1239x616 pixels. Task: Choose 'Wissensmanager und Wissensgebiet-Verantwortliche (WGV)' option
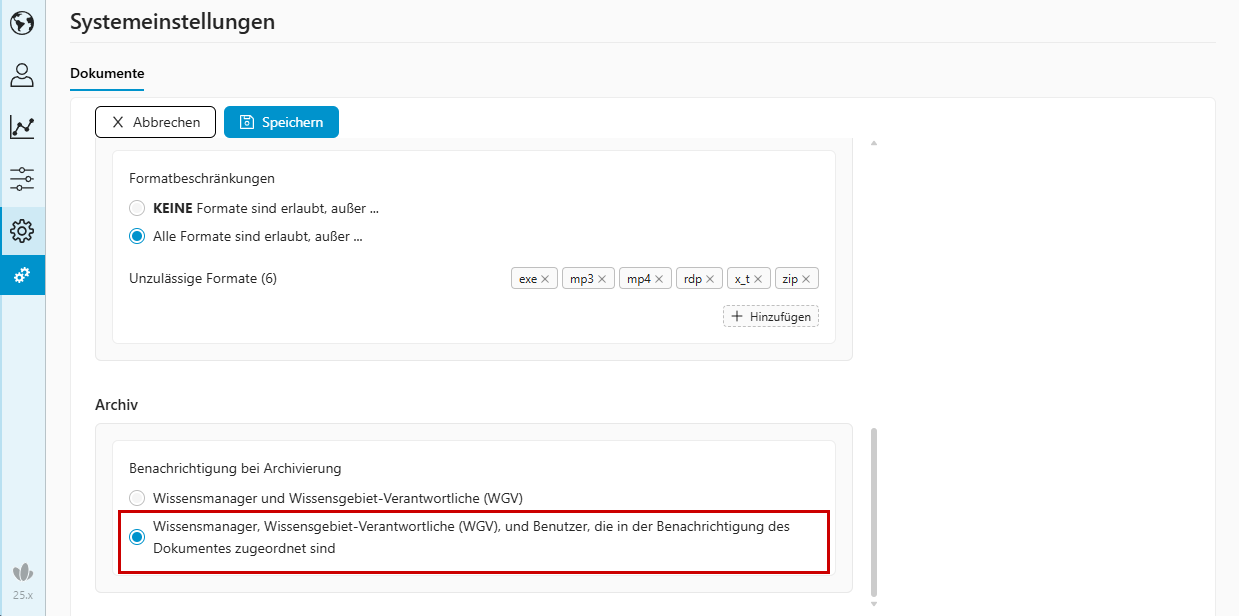pyautogui.click(x=137, y=498)
